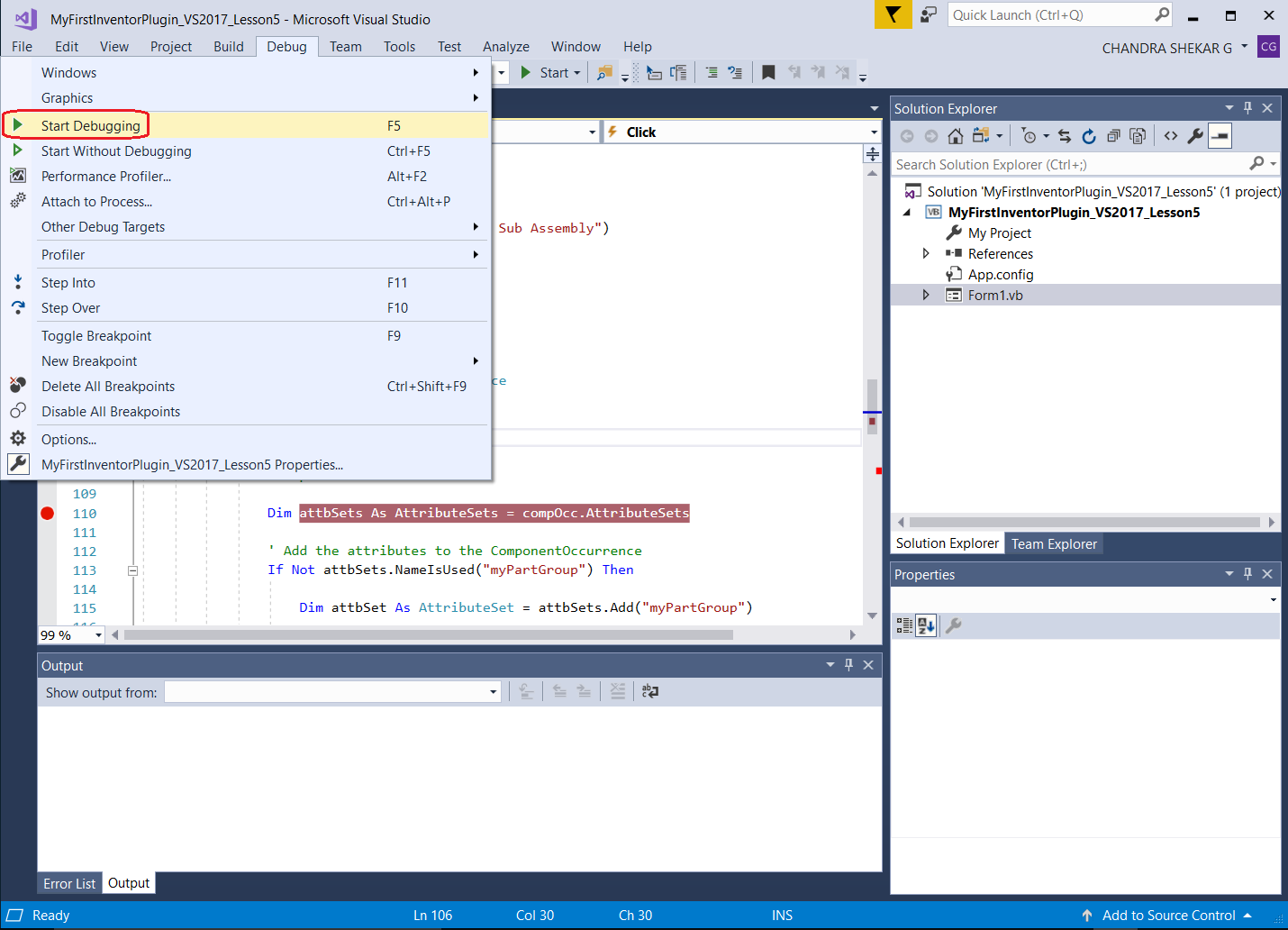Toggle the breakpoint on line 110
Screen dimensions: 1288x930
48,514
